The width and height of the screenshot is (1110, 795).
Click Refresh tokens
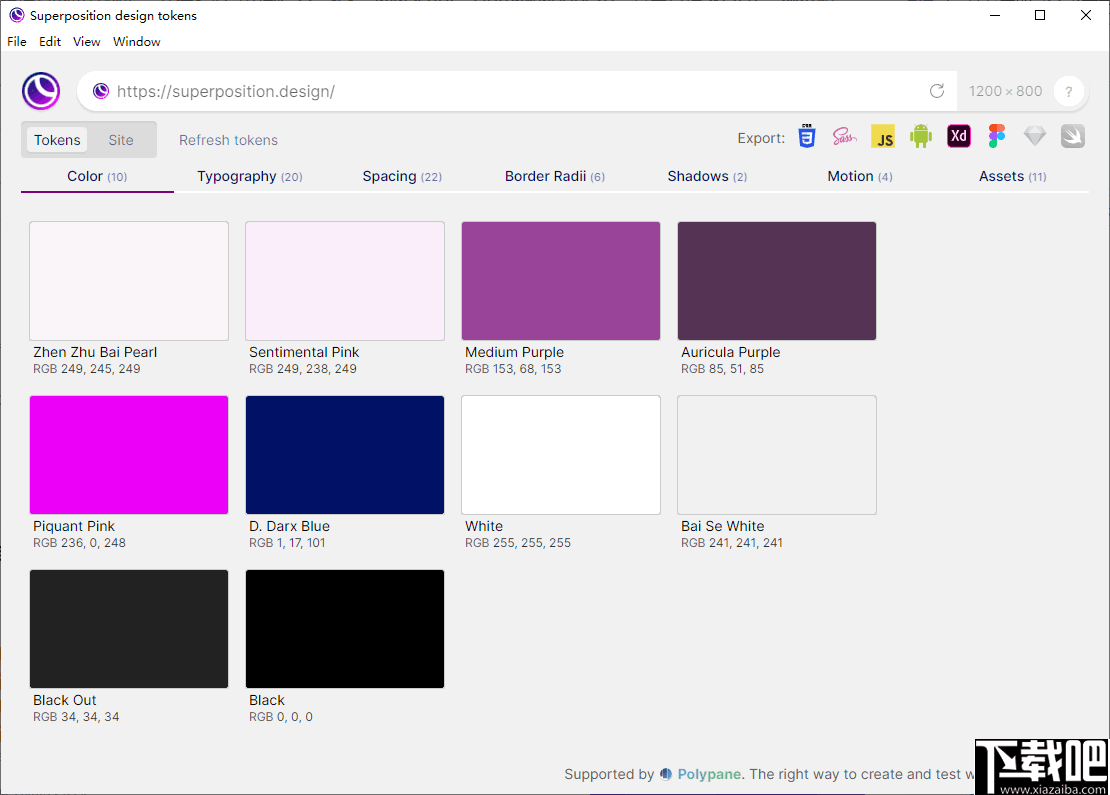point(228,140)
